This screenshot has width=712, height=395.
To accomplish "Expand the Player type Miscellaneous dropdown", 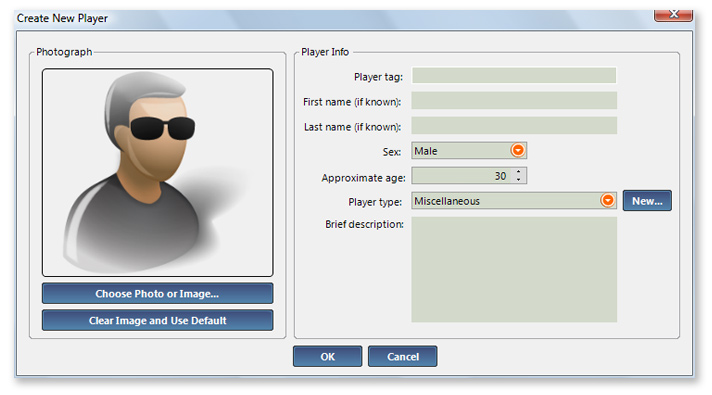I will coord(514,200).
